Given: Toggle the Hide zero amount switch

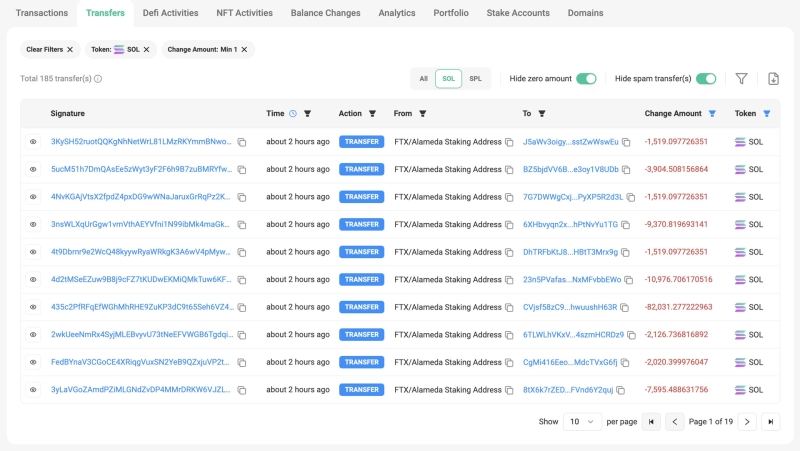Looking at the screenshot, I should pyautogui.click(x=586, y=79).
